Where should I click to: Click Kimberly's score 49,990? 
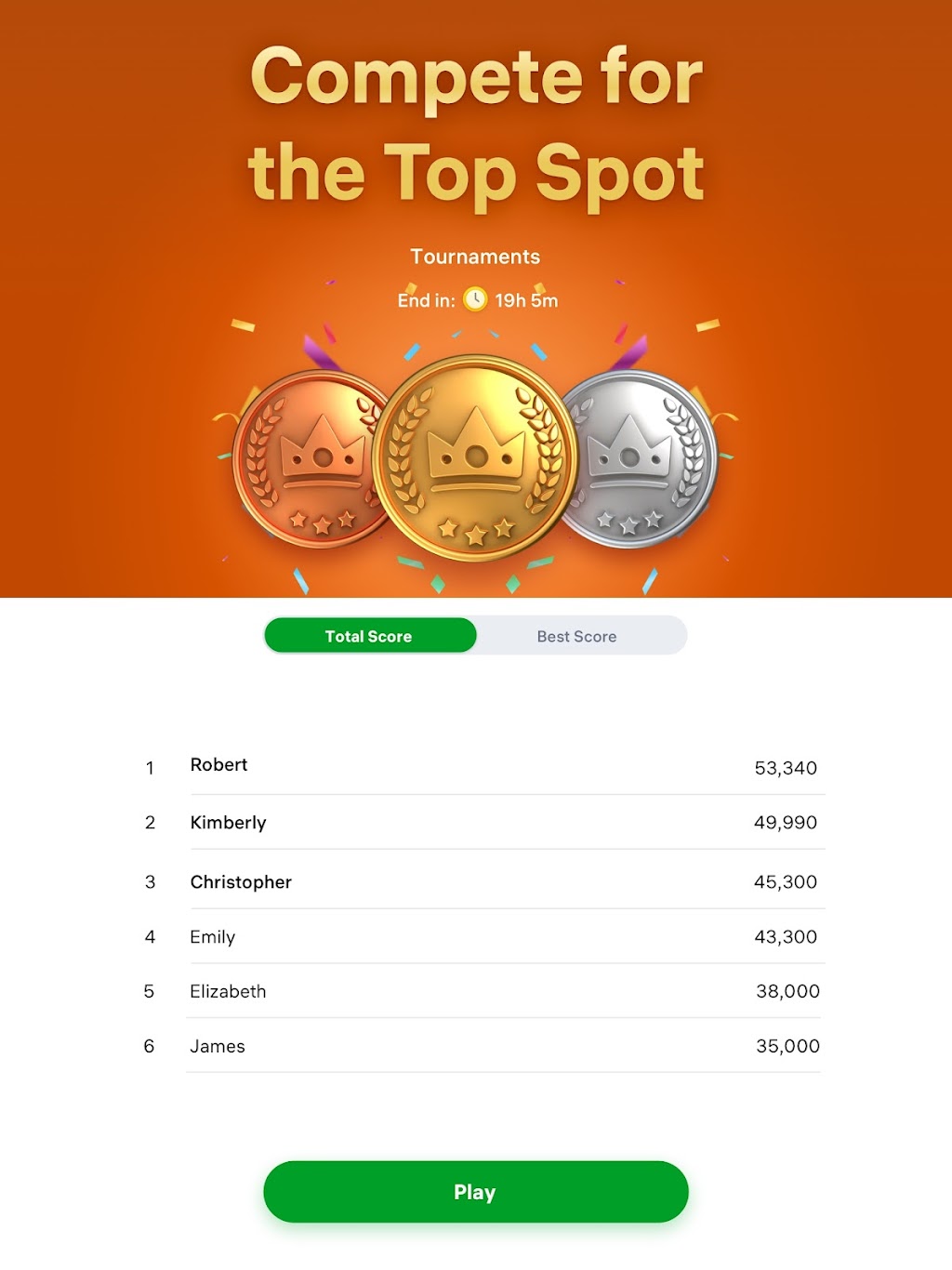point(786,823)
